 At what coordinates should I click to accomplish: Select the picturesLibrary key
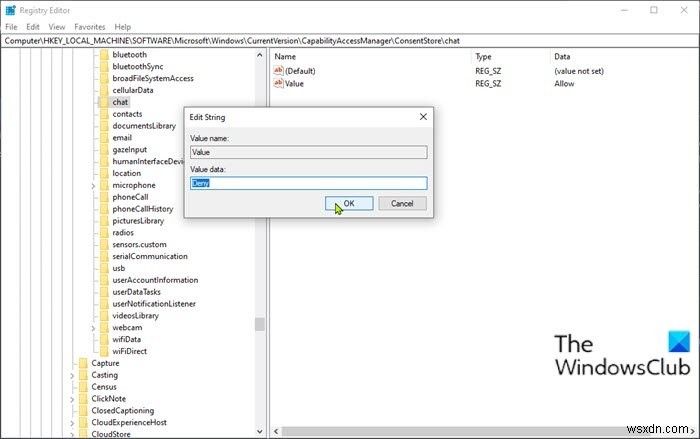coord(138,221)
